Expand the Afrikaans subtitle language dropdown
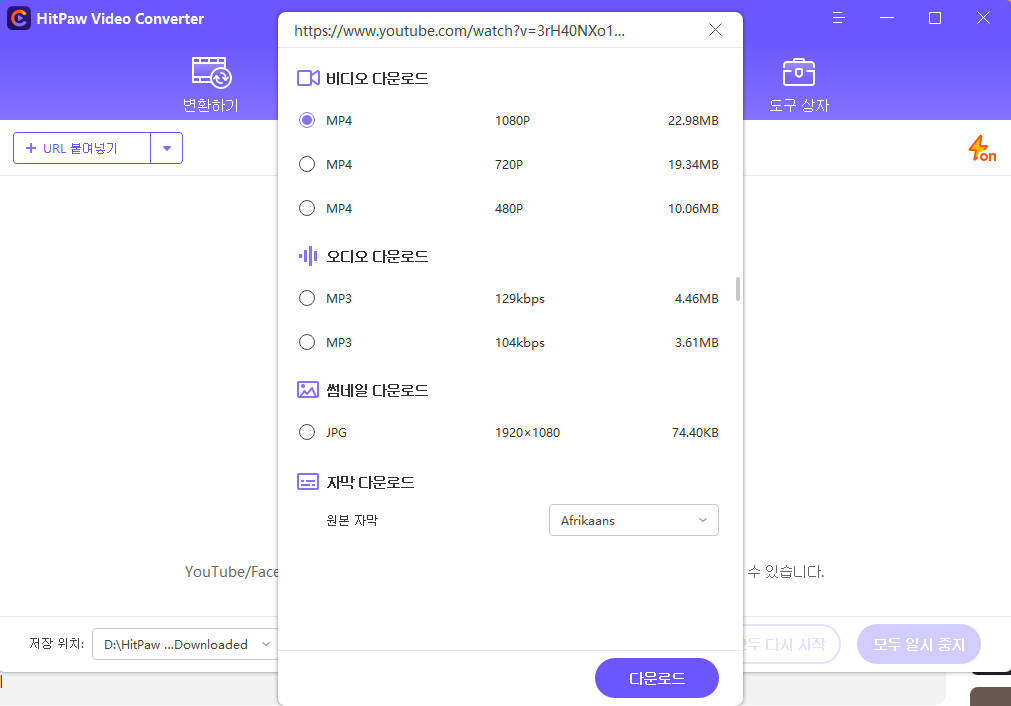Viewport: 1011px width, 706px height. pos(633,520)
